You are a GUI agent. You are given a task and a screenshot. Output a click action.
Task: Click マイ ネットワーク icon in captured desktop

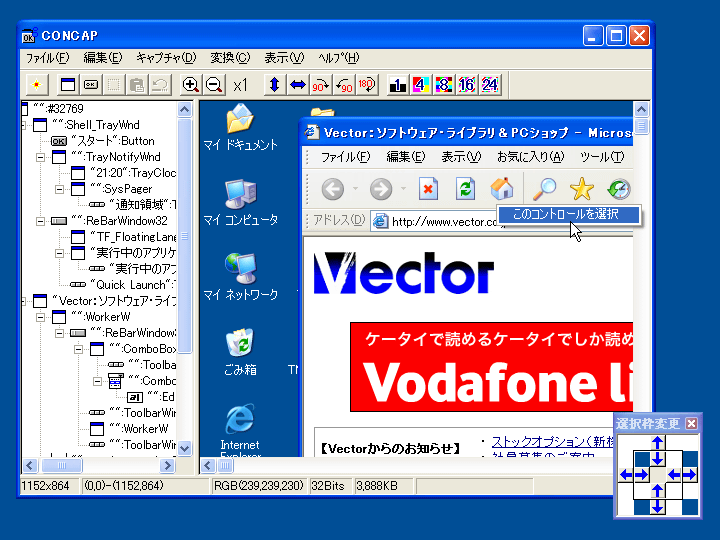pos(240,277)
